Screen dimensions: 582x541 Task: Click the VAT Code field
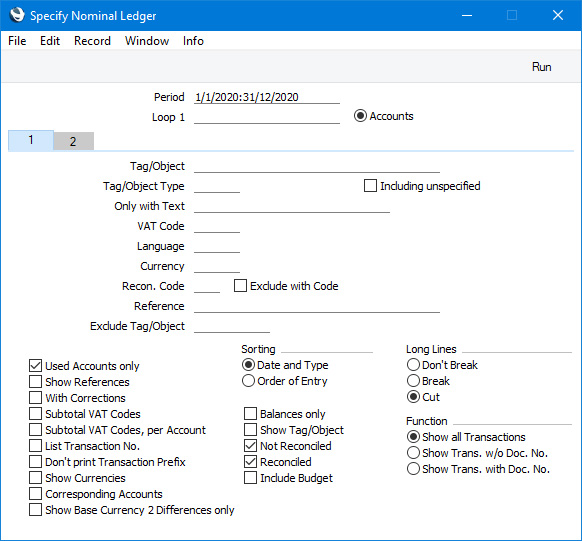217,226
